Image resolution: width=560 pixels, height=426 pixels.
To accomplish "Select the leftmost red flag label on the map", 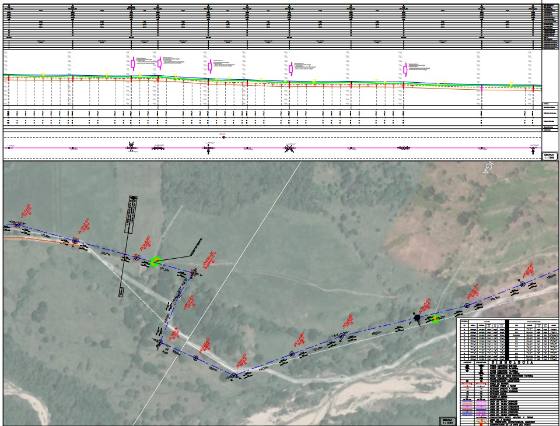I will [26, 211].
